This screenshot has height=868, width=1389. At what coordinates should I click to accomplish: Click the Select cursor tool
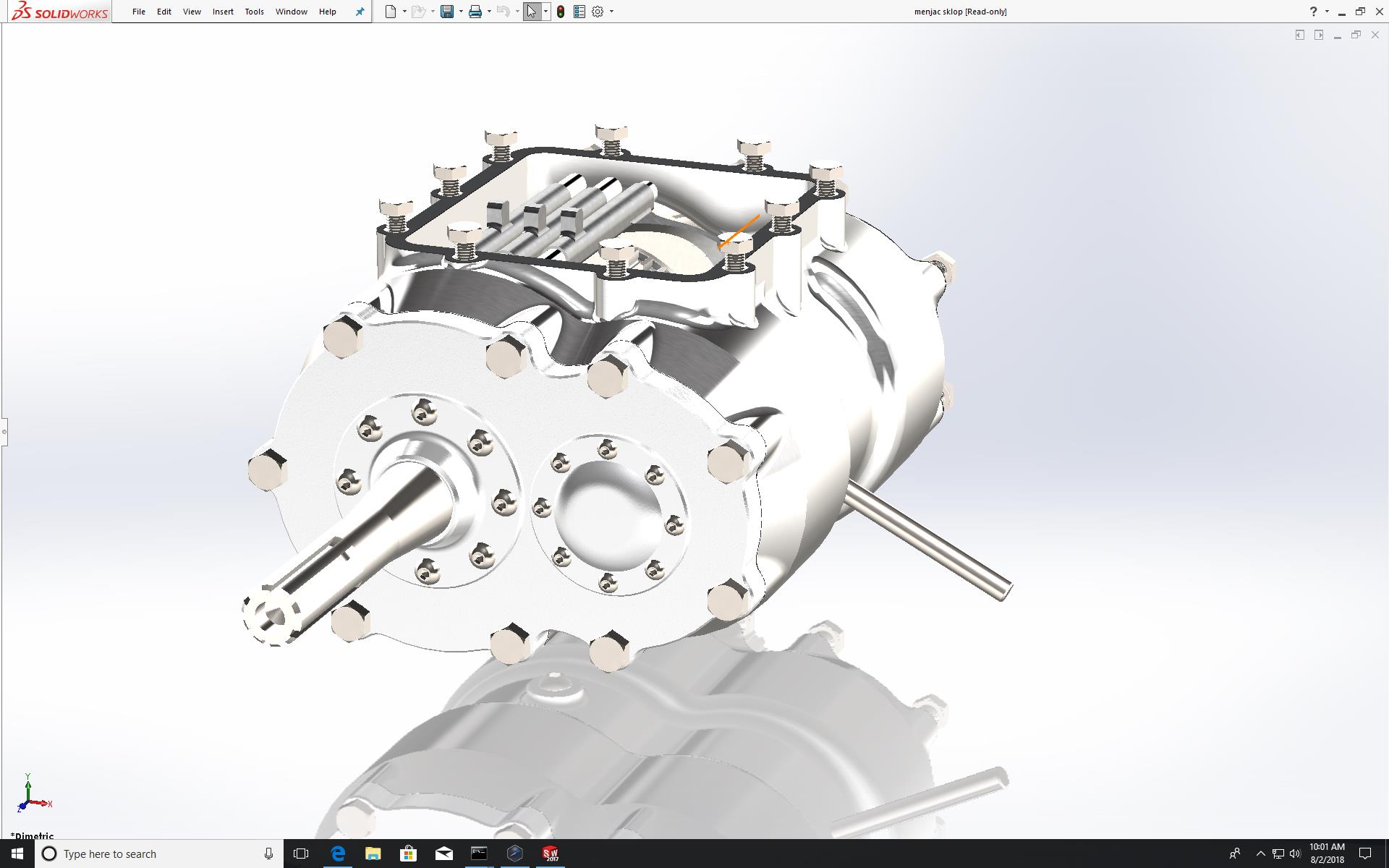(532, 12)
